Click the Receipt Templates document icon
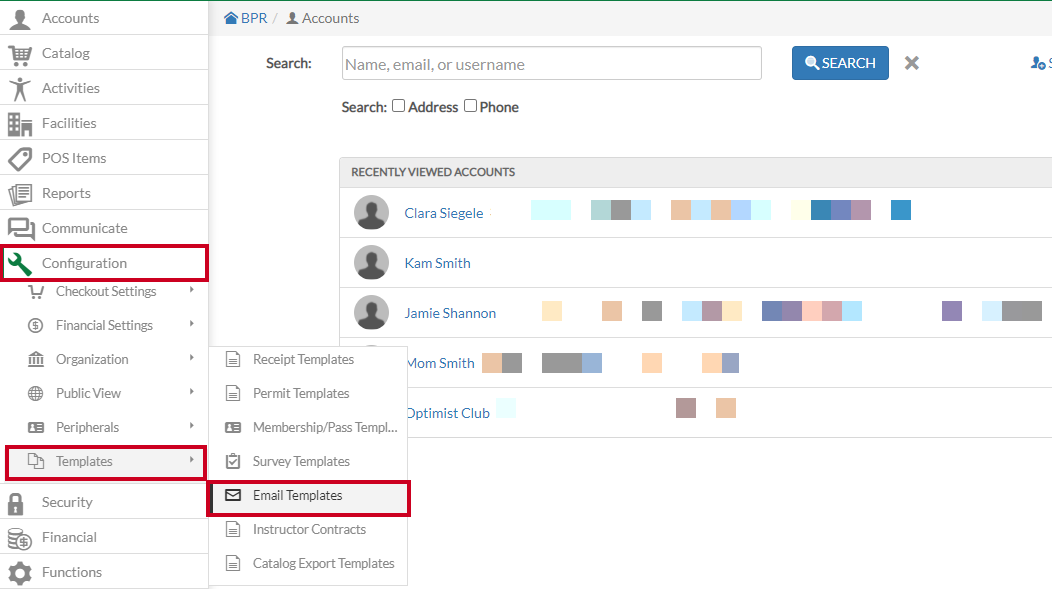The width and height of the screenshot is (1052, 589). pos(233,360)
